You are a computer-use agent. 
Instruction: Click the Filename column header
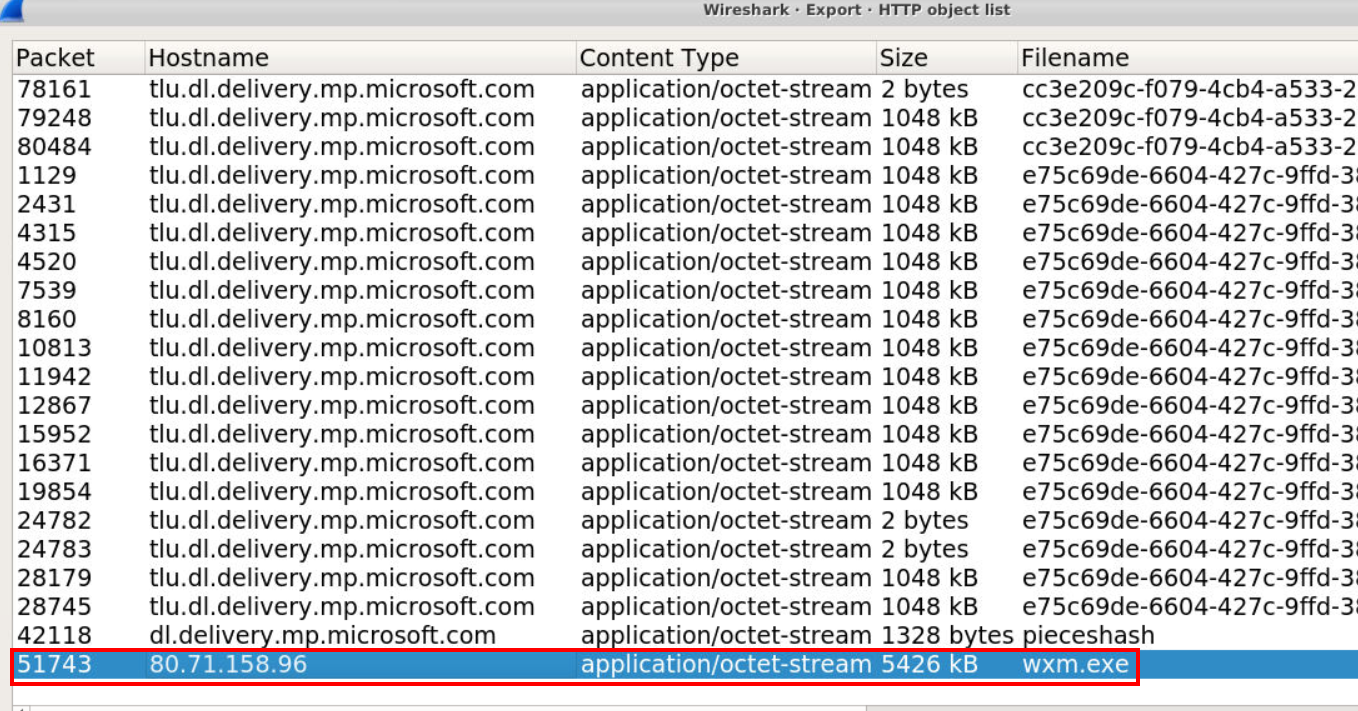click(1188, 58)
